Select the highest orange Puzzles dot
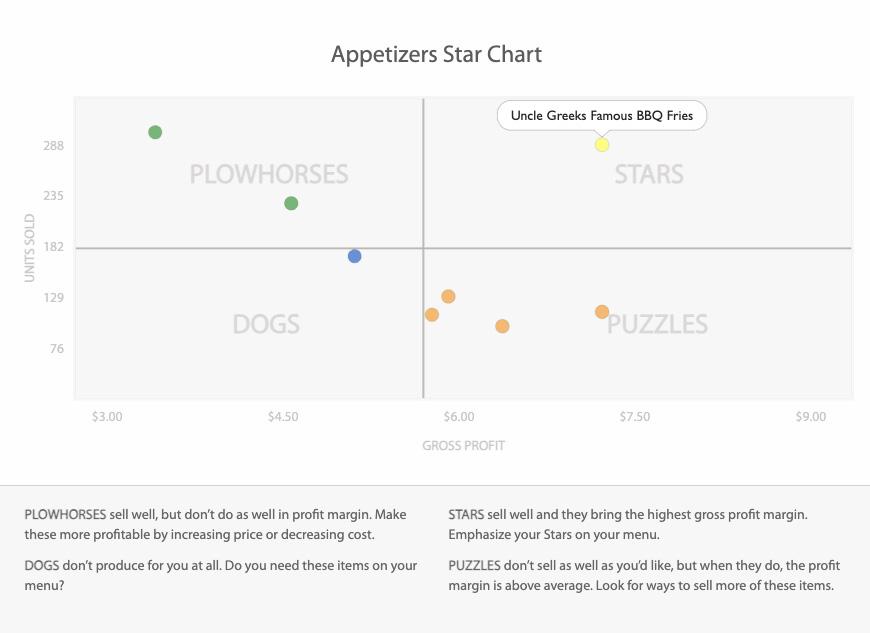 pyautogui.click(x=448, y=296)
